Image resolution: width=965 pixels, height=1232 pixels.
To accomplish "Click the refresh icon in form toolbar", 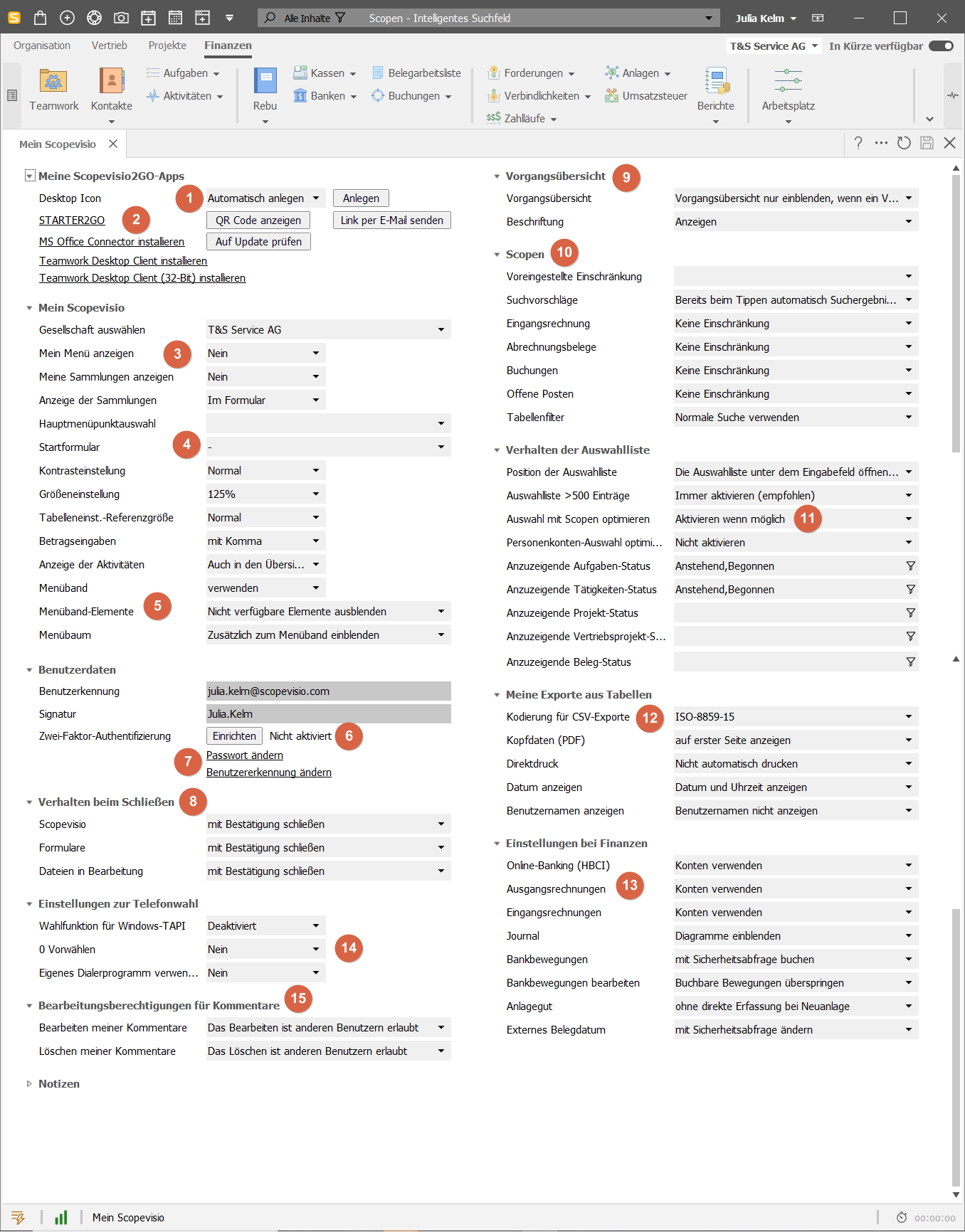I will click(904, 143).
